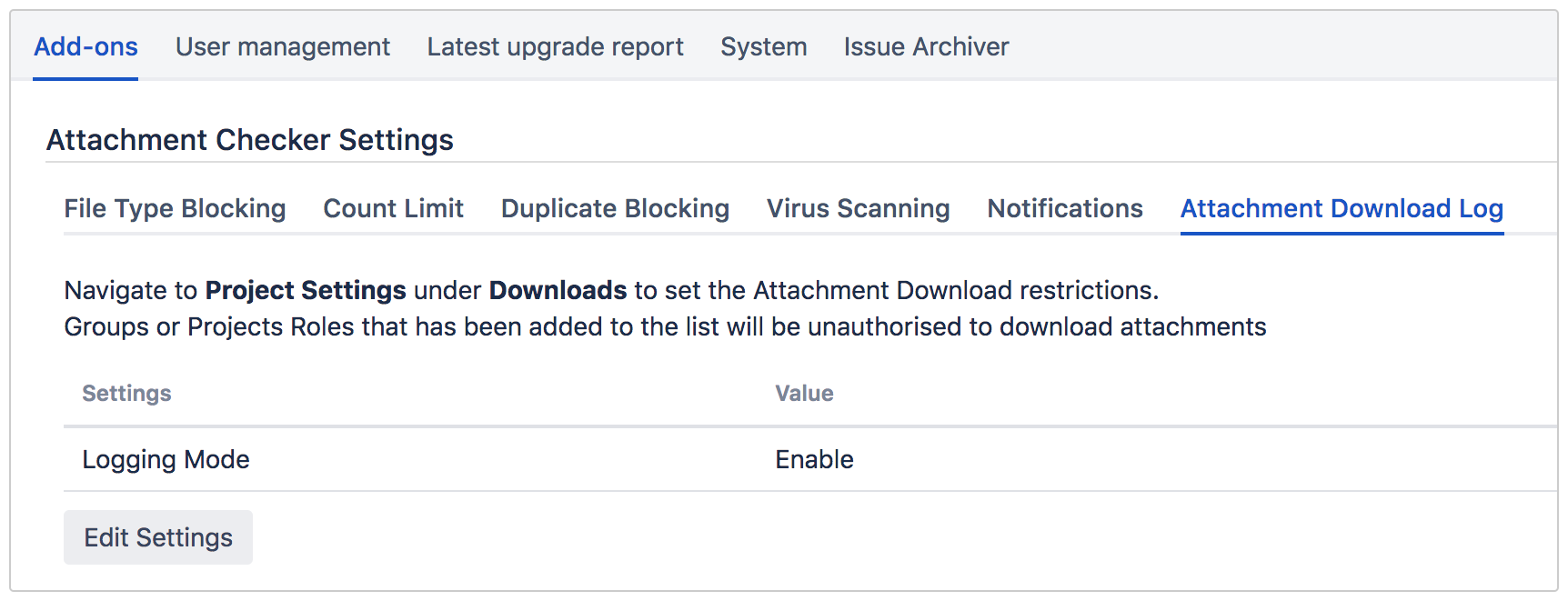Click the bold Downloads text

(558, 290)
